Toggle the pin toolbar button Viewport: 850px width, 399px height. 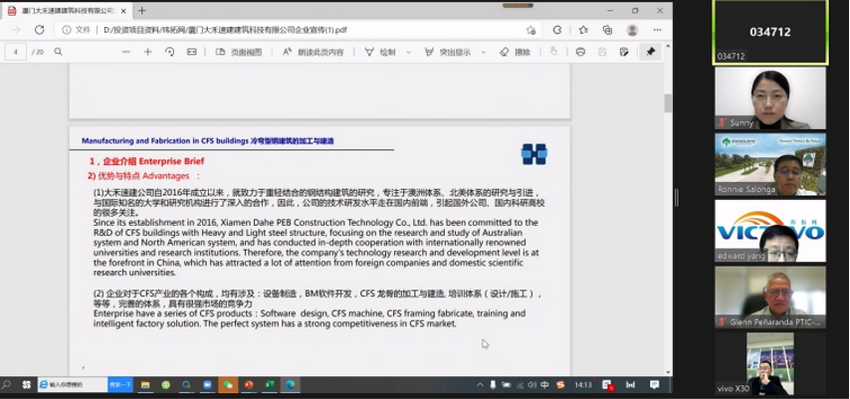pyautogui.click(x=651, y=52)
